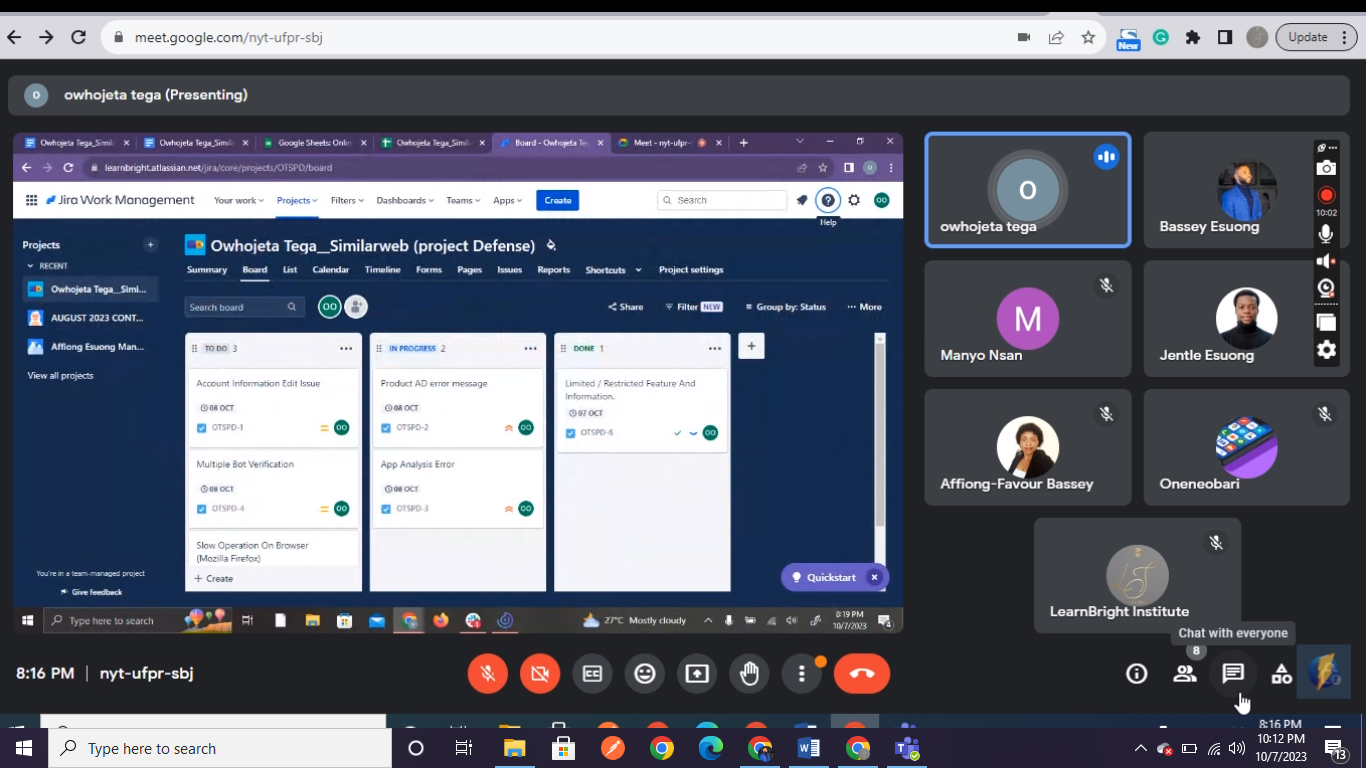Open Calendar tab in Jira project
This screenshot has width=1366, height=768.
[x=331, y=270]
